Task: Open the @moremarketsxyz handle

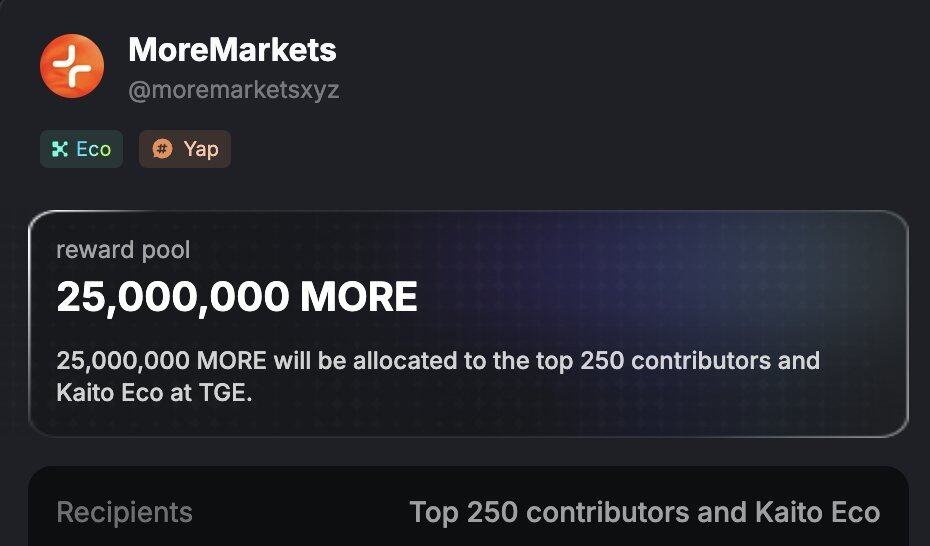Action: [x=234, y=89]
